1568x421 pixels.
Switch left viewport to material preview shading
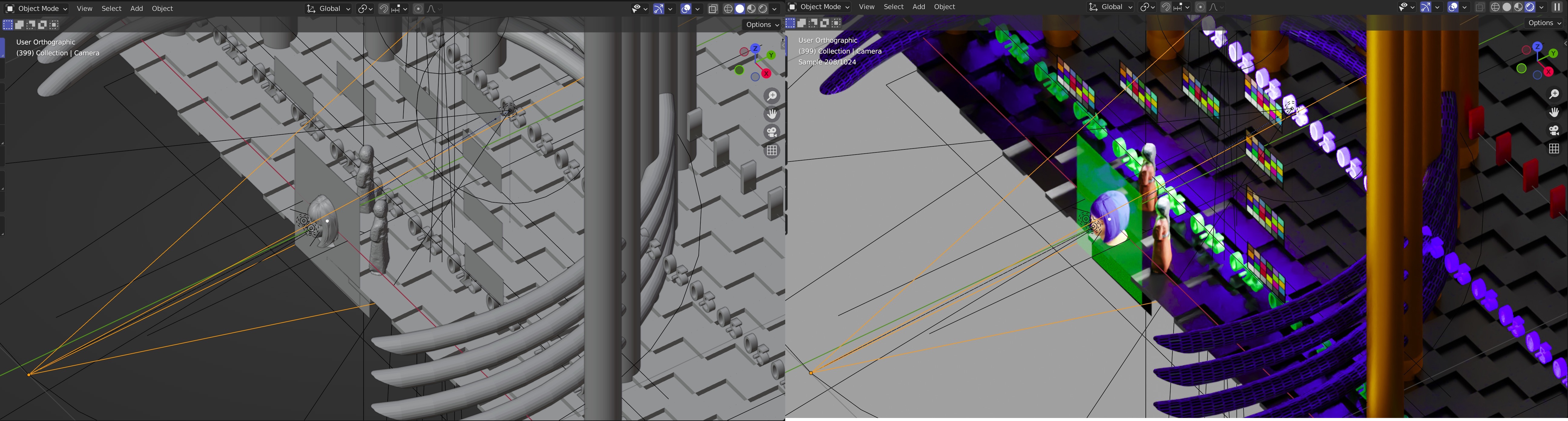tap(752, 8)
